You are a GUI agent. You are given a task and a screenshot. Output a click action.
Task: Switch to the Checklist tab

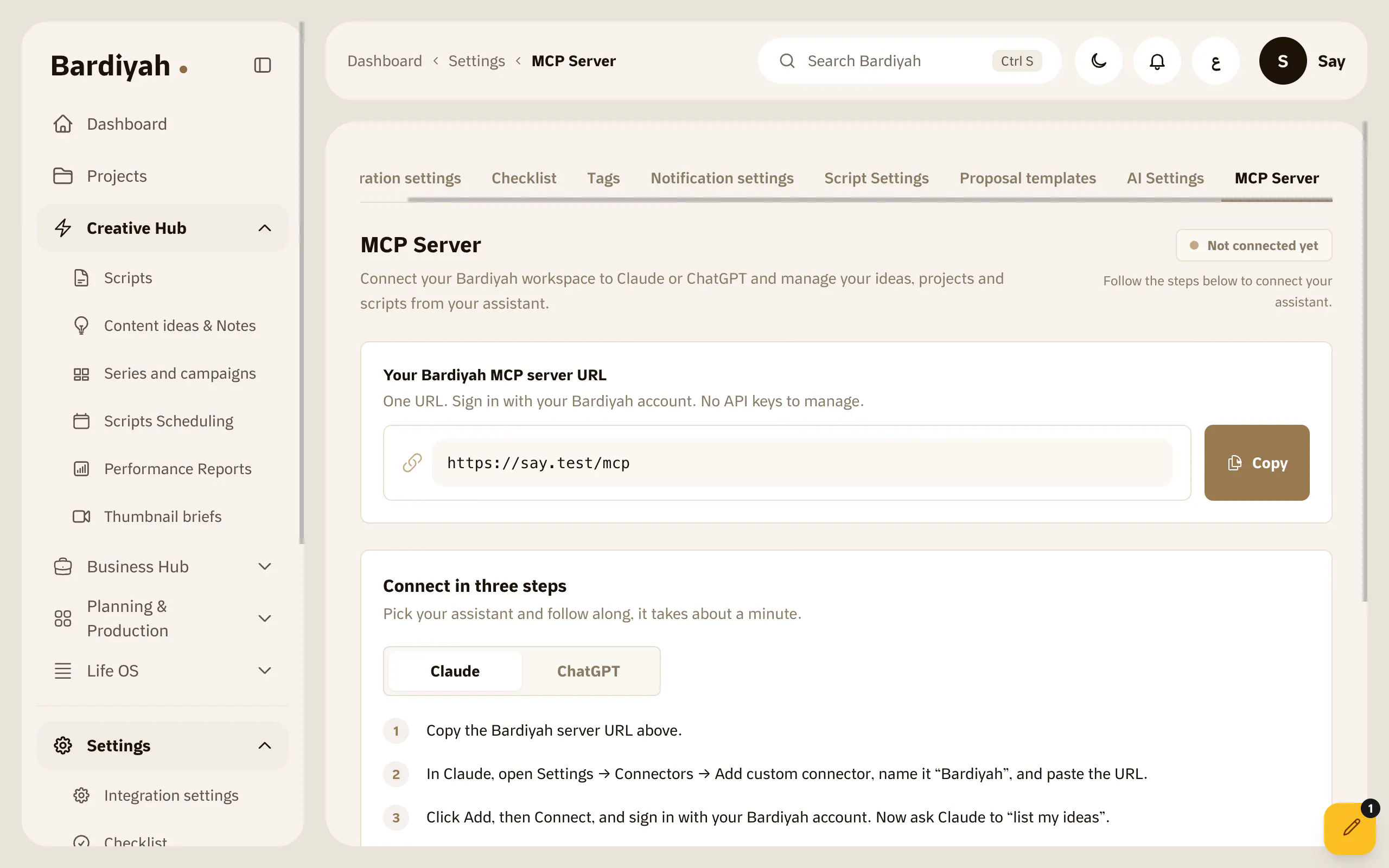click(x=524, y=178)
